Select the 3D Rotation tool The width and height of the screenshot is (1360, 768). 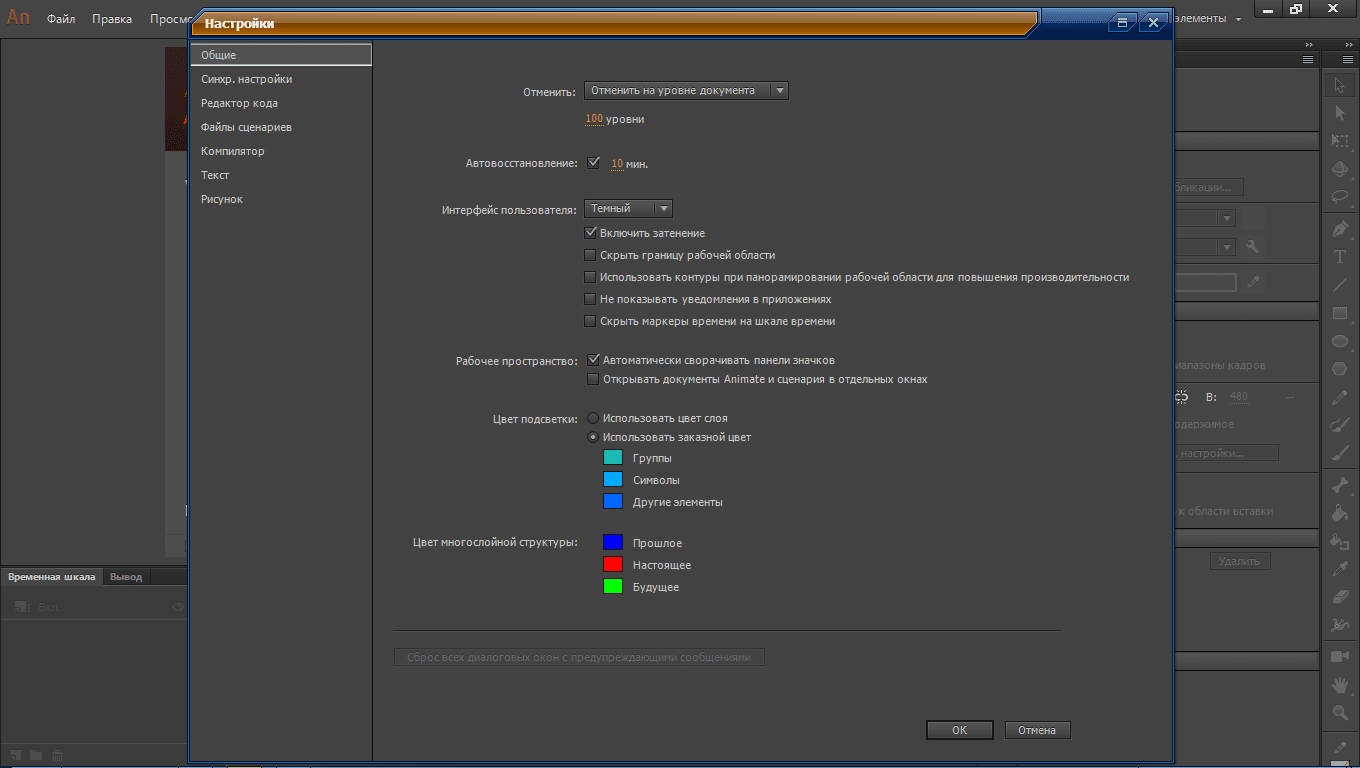(x=1340, y=169)
